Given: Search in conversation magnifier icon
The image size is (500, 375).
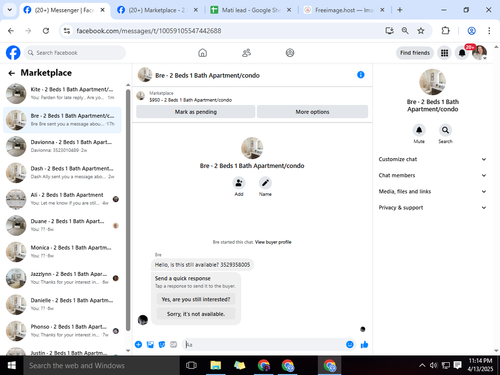Looking at the screenshot, I should tap(445, 130).
